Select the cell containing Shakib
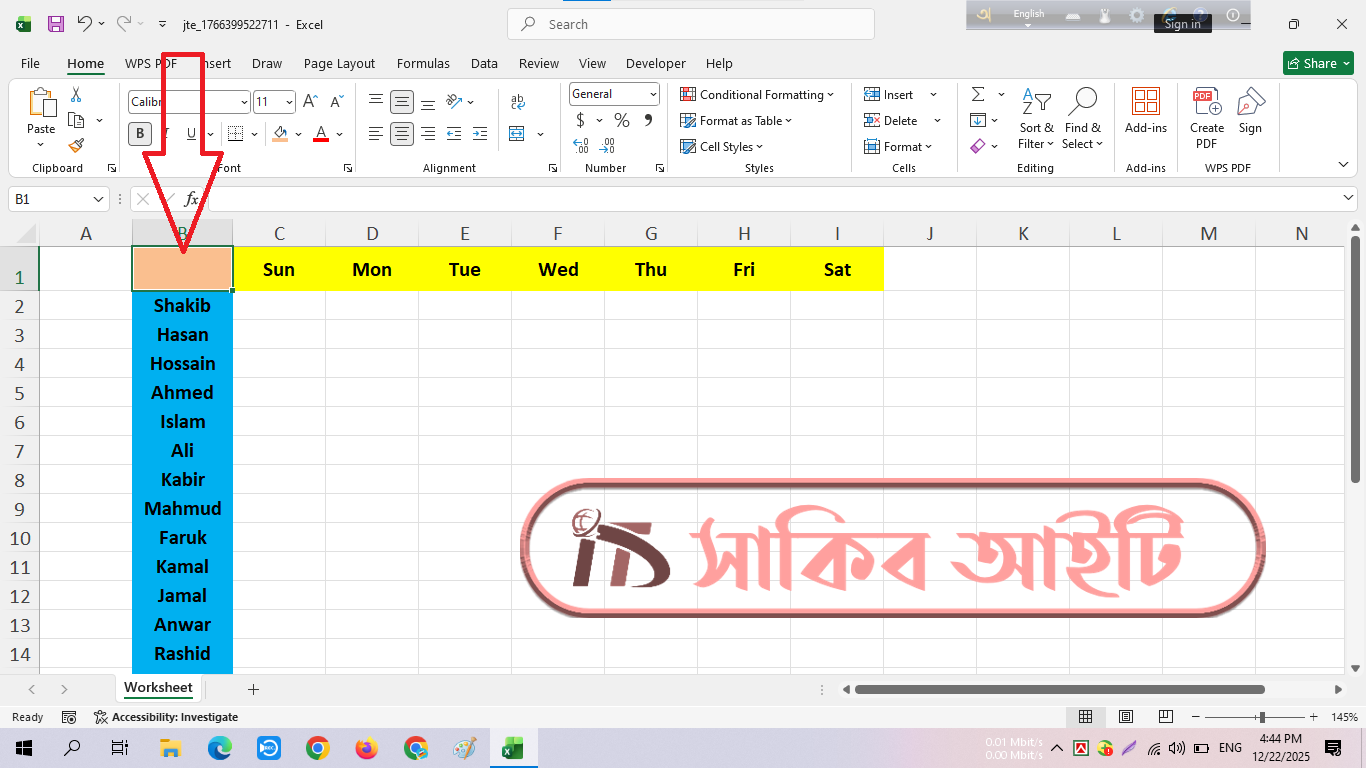Viewport: 1366px width, 768px height. pos(182,306)
